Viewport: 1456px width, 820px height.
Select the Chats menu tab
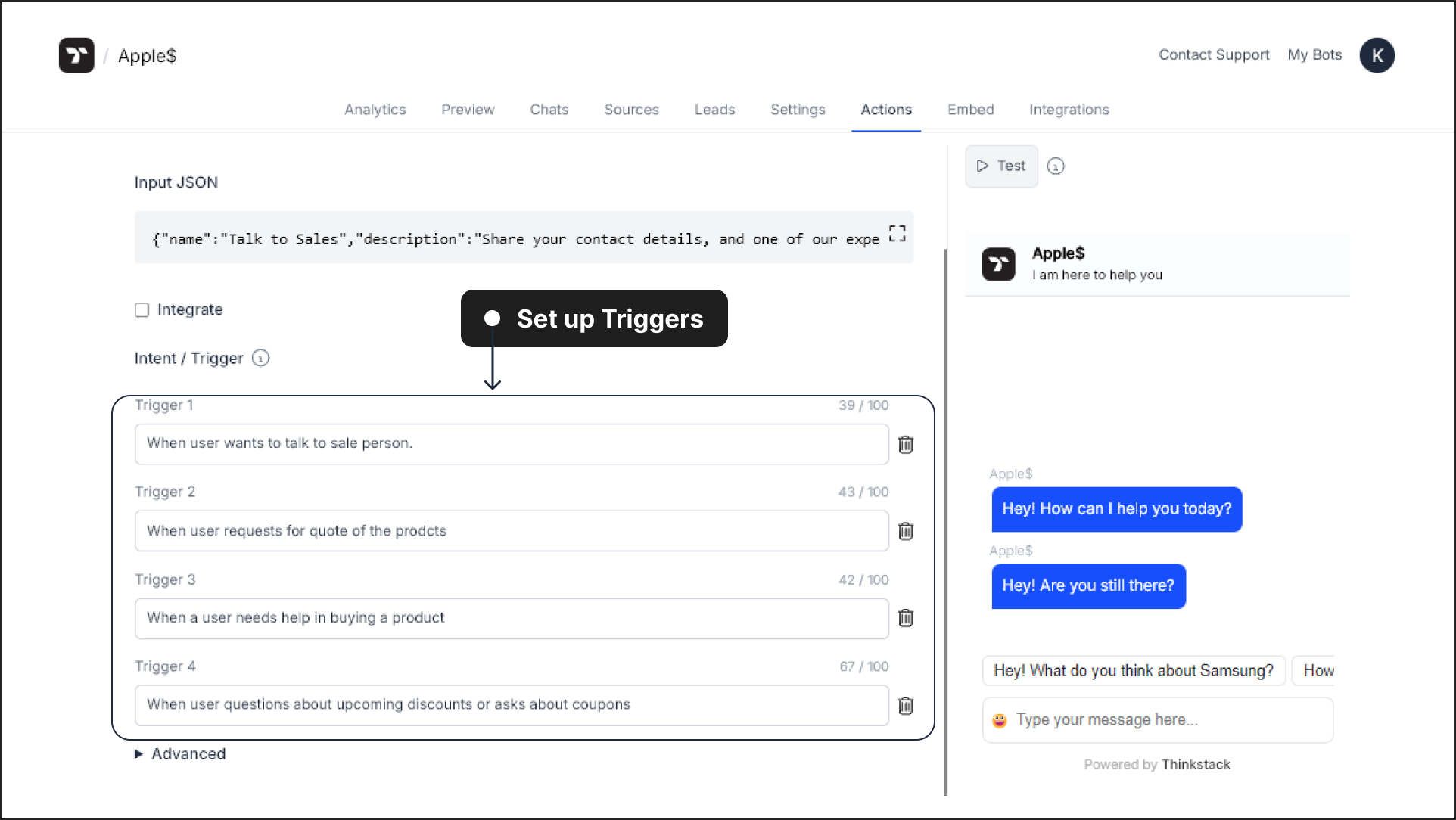pos(549,109)
